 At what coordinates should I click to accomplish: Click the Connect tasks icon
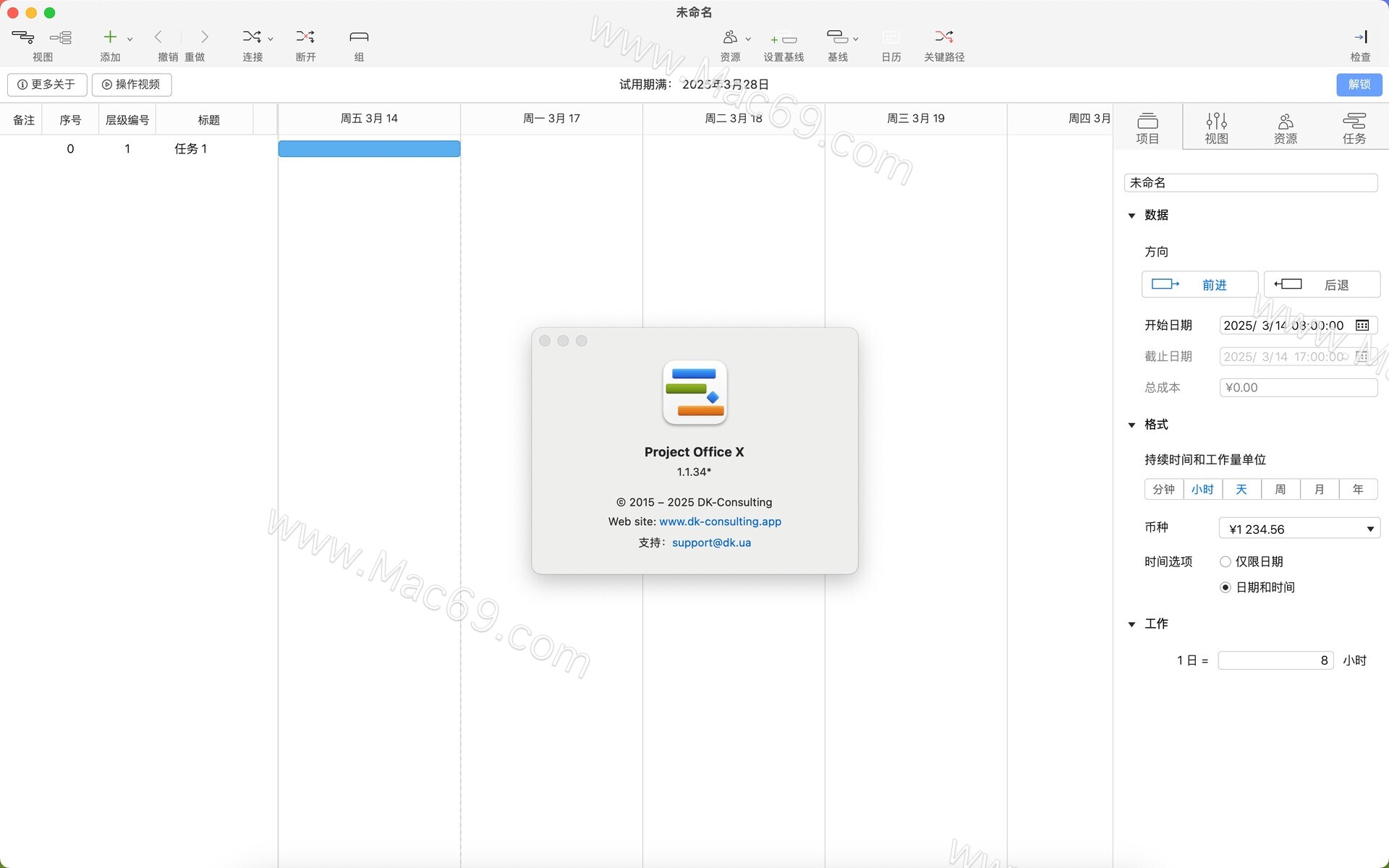pos(251,37)
